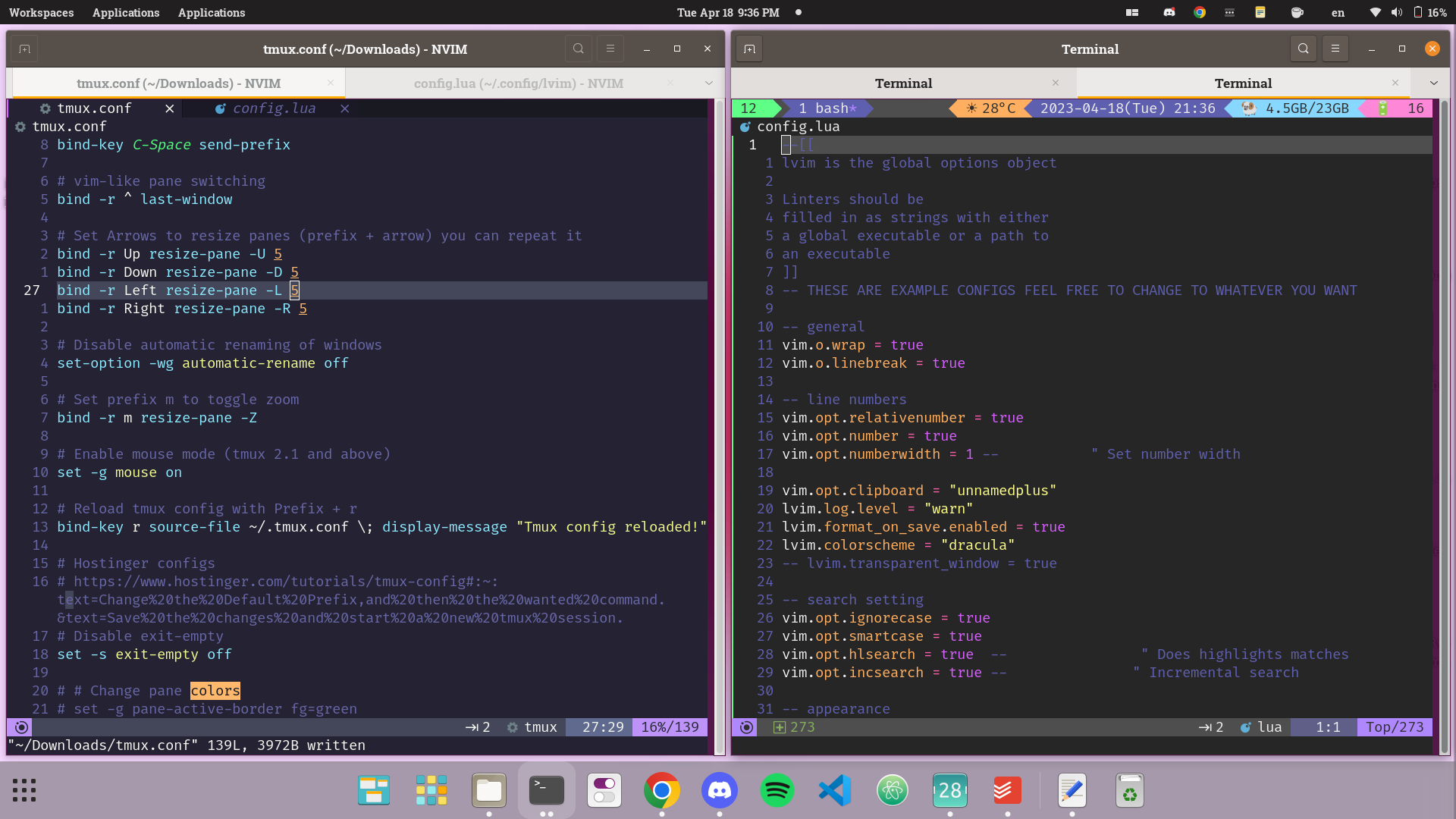This screenshot has height=819, width=1456.
Task: Click 16%/139 position in left statusline
Action: pos(670,727)
